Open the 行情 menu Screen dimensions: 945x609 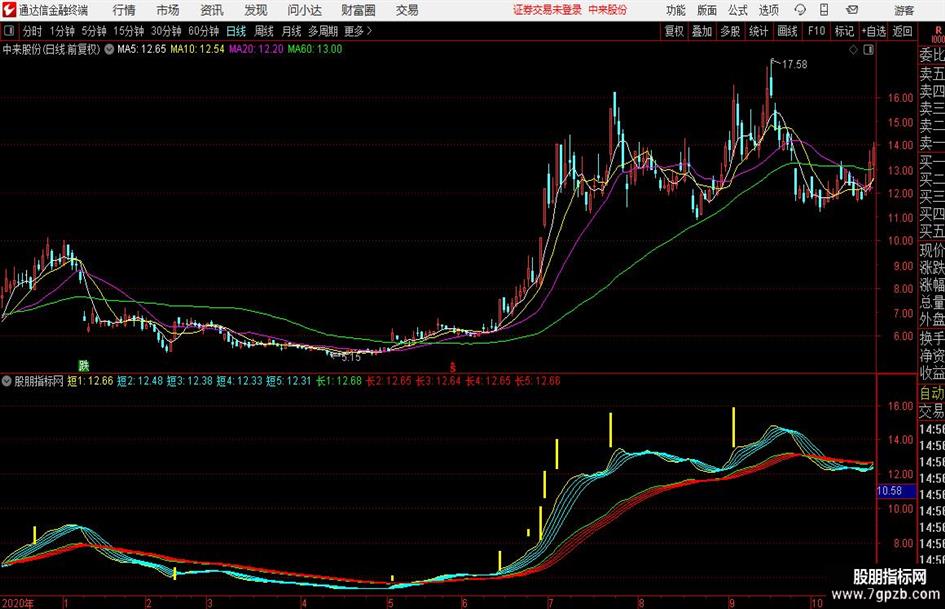(x=124, y=10)
